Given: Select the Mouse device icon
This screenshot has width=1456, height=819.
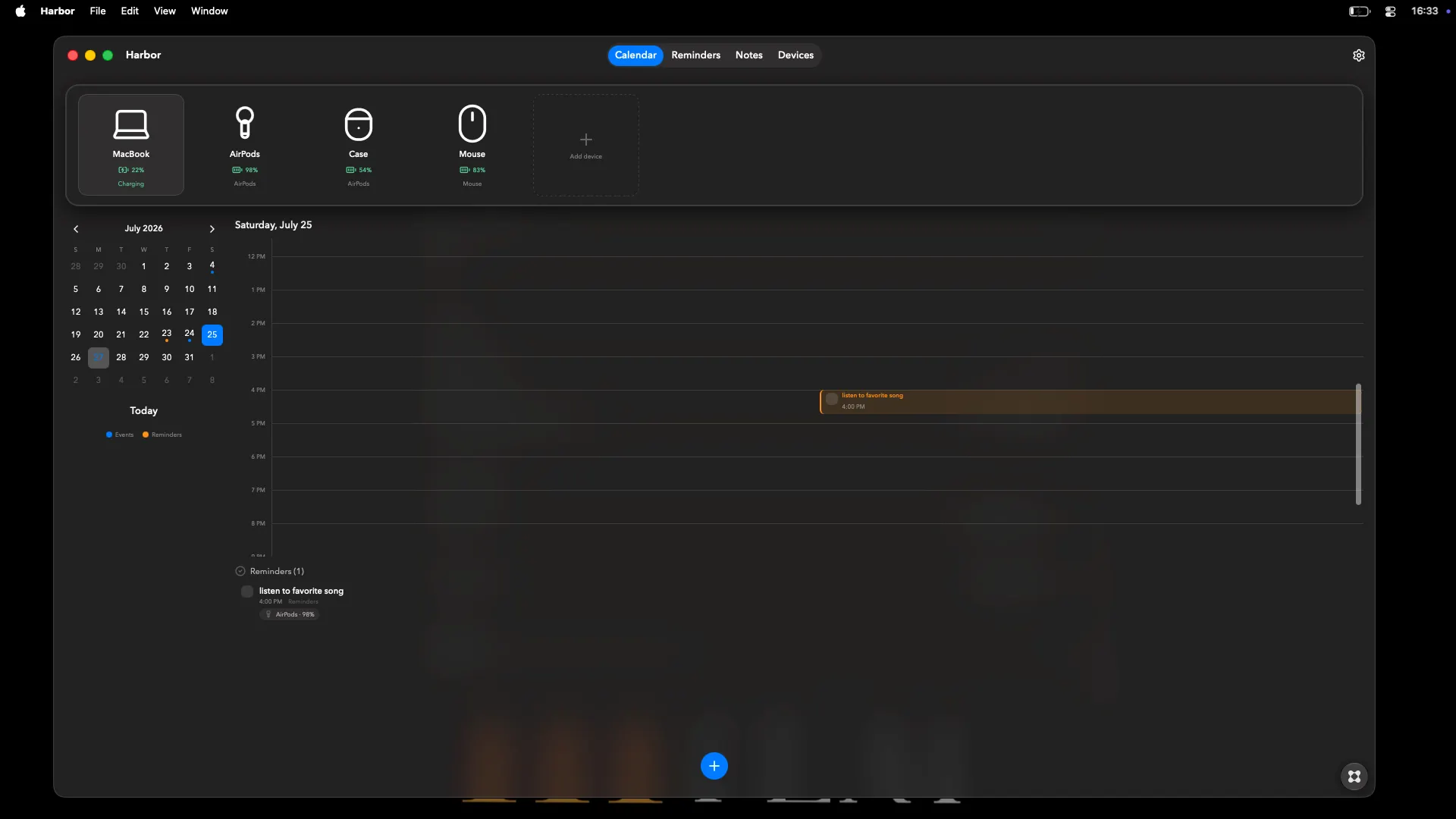Looking at the screenshot, I should point(472,123).
